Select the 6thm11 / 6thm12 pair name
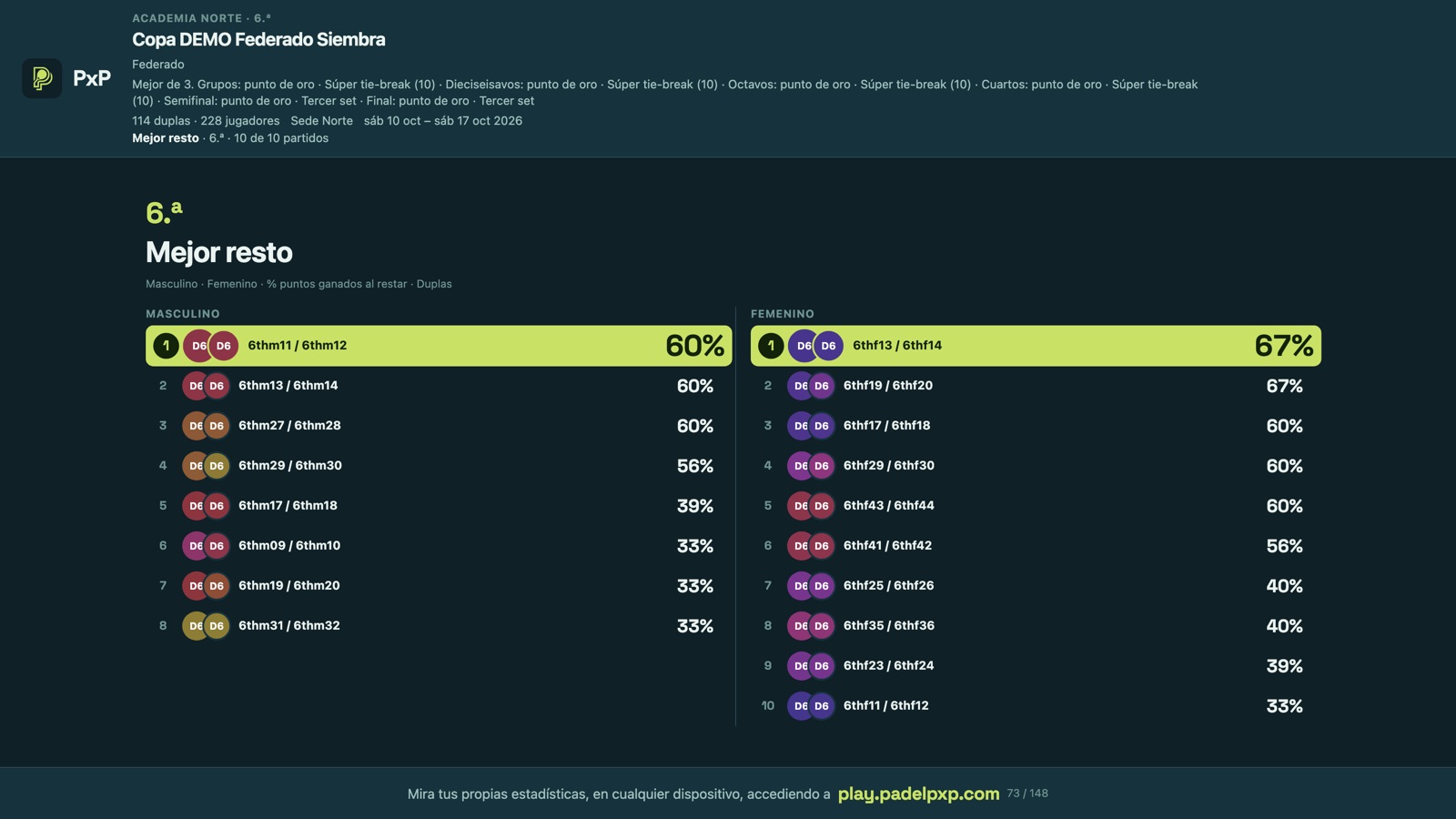The height and width of the screenshot is (819, 1456). click(298, 346)
